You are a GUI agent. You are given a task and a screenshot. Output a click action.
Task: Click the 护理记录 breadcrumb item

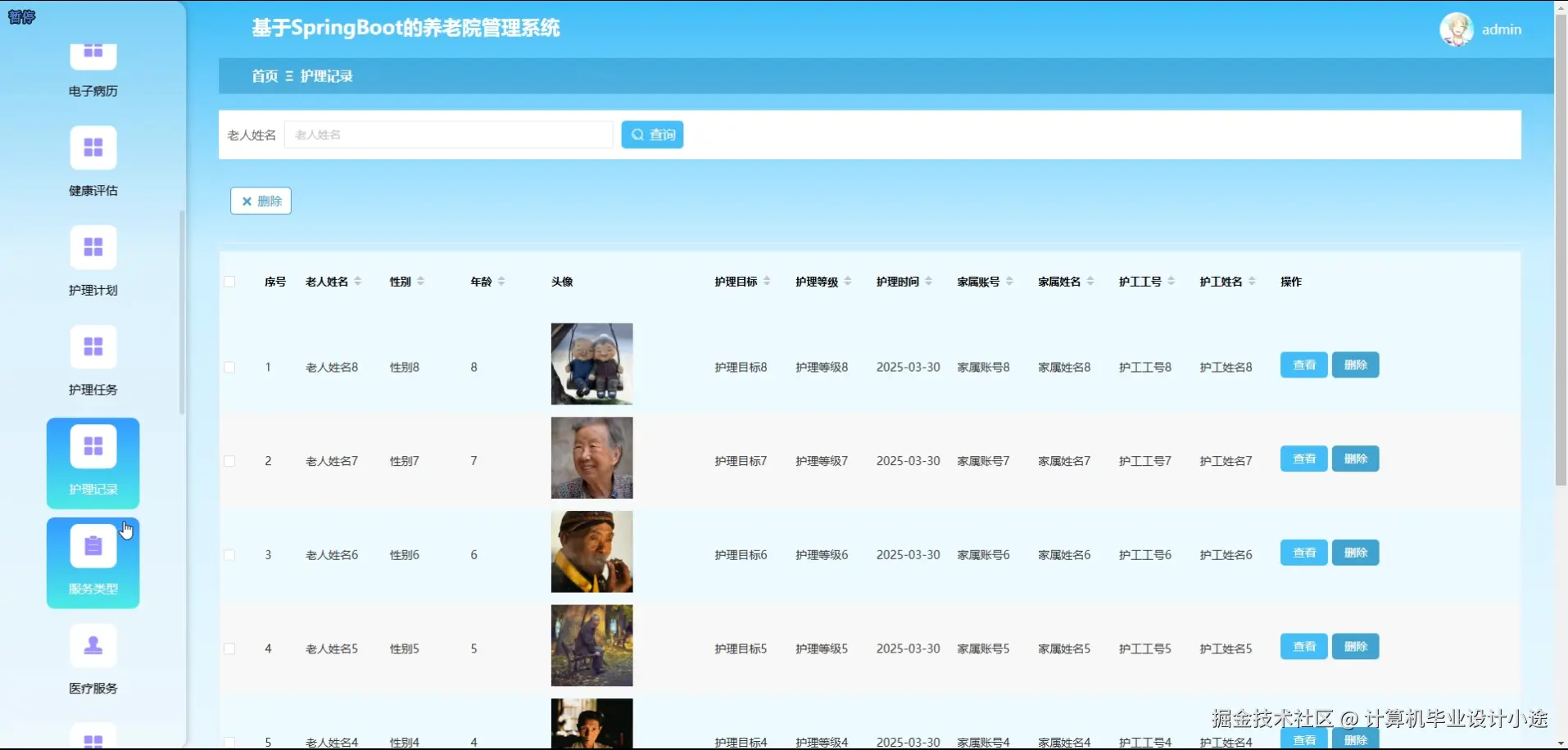(x=326, y=76)
